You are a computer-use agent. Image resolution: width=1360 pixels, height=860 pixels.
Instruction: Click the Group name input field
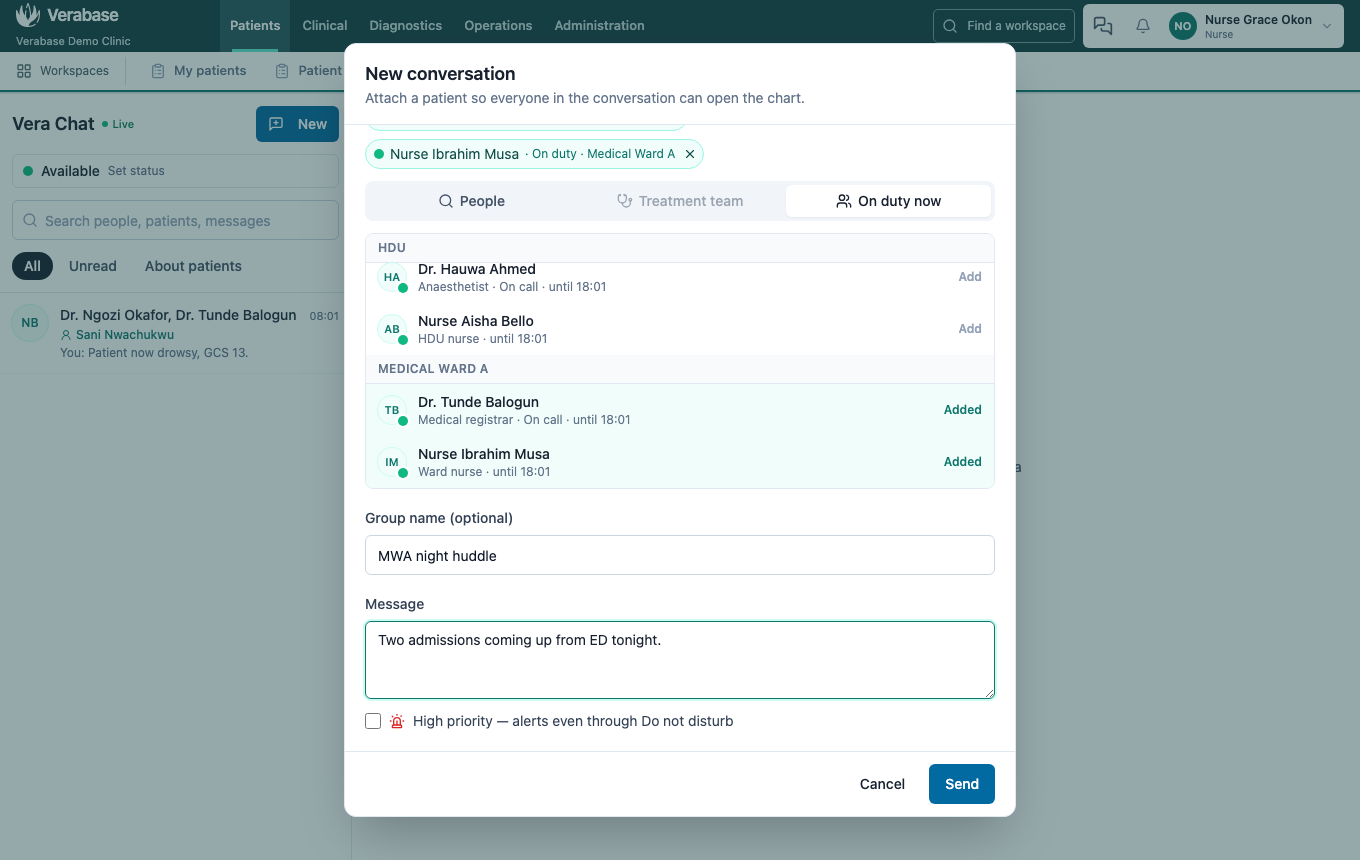tap(680, 555)
